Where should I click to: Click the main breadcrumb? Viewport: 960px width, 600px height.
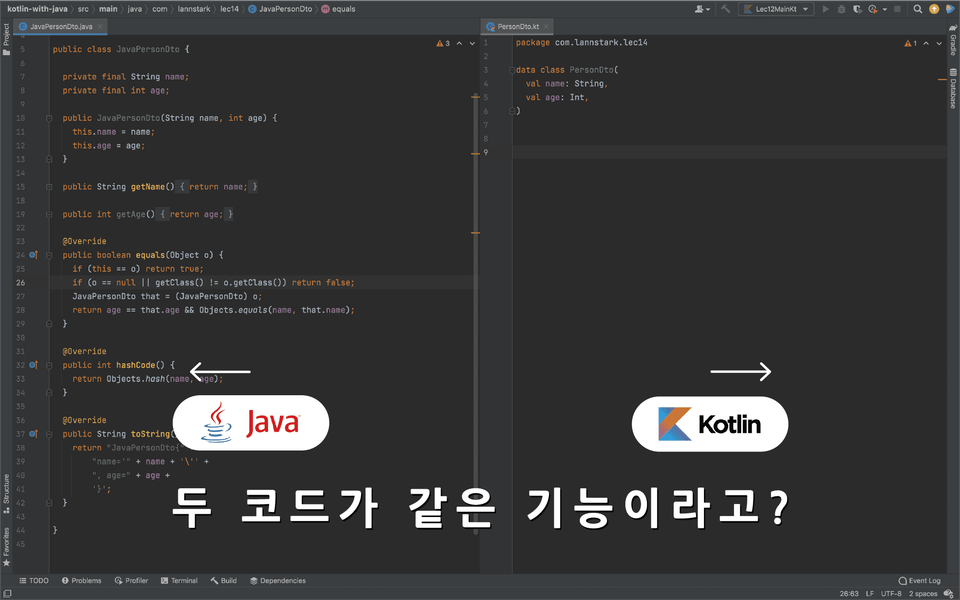click(108, 9)
